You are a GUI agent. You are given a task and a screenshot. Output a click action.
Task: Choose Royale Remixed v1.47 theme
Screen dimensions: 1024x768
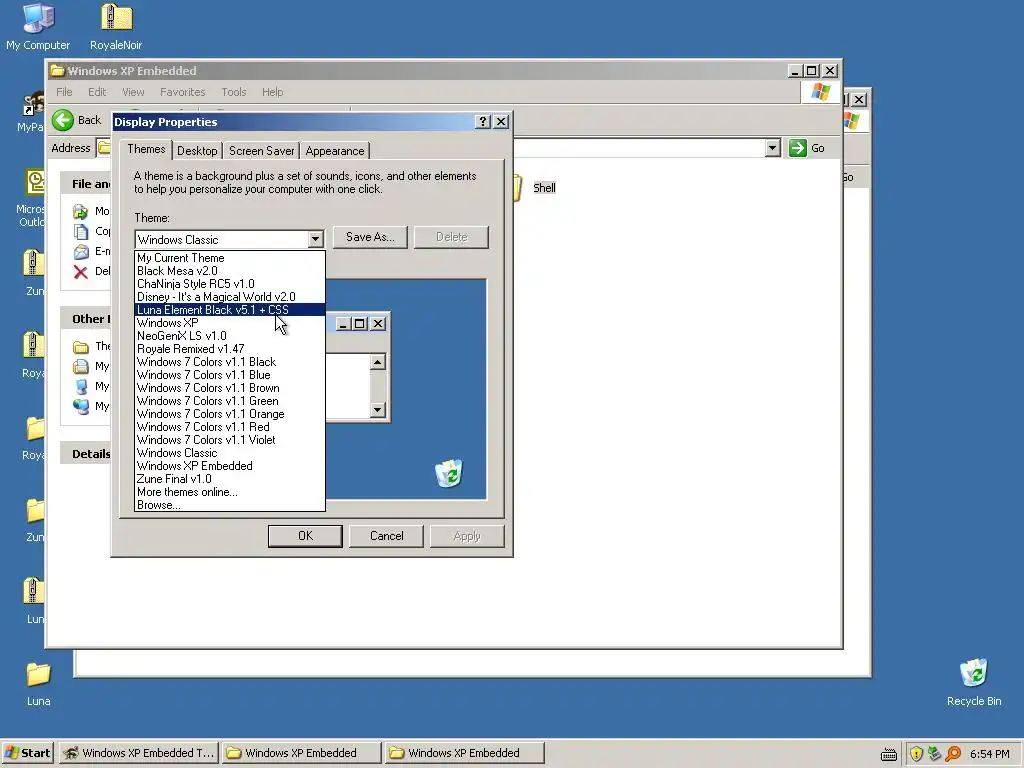pos(230,349)
